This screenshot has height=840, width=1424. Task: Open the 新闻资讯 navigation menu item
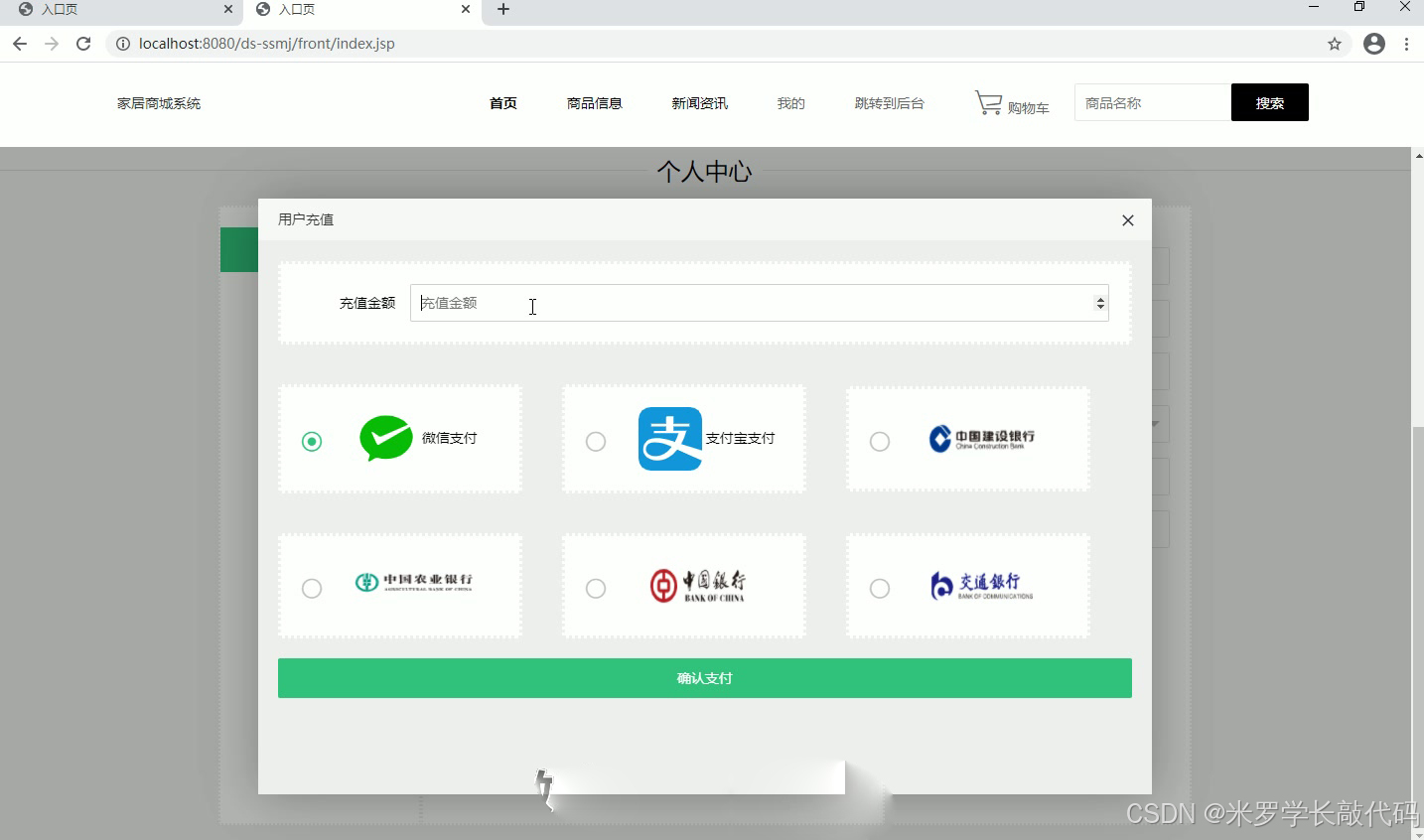coord(699,102)
